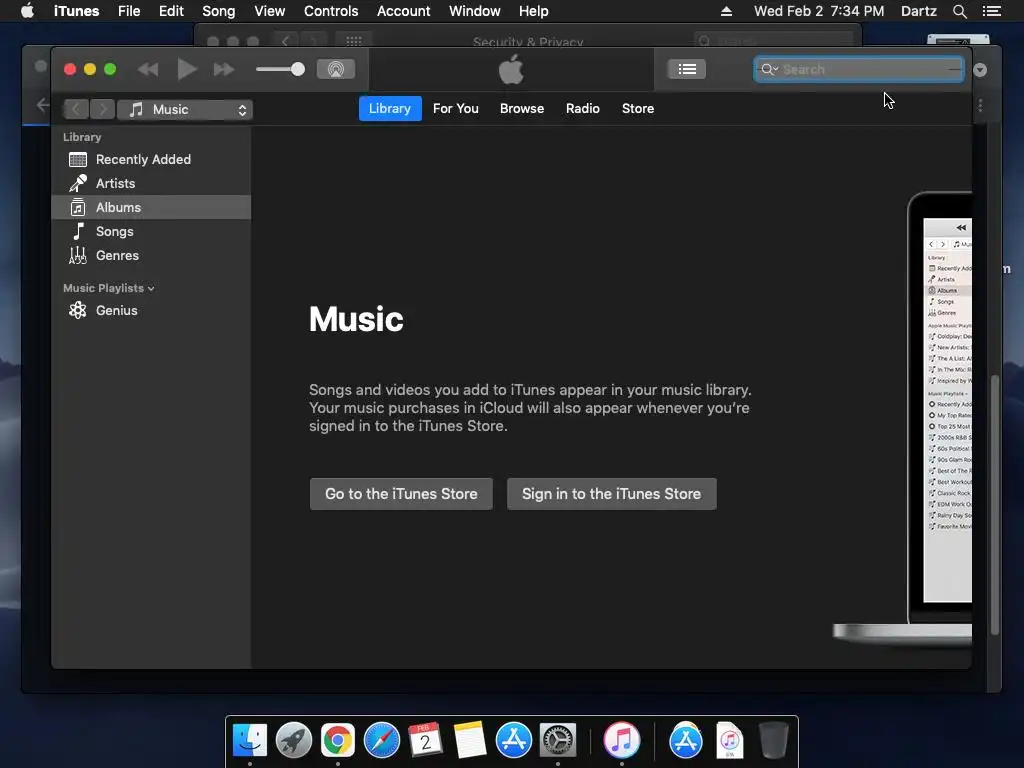Select Songs in the sidebar

click(151, 231)
